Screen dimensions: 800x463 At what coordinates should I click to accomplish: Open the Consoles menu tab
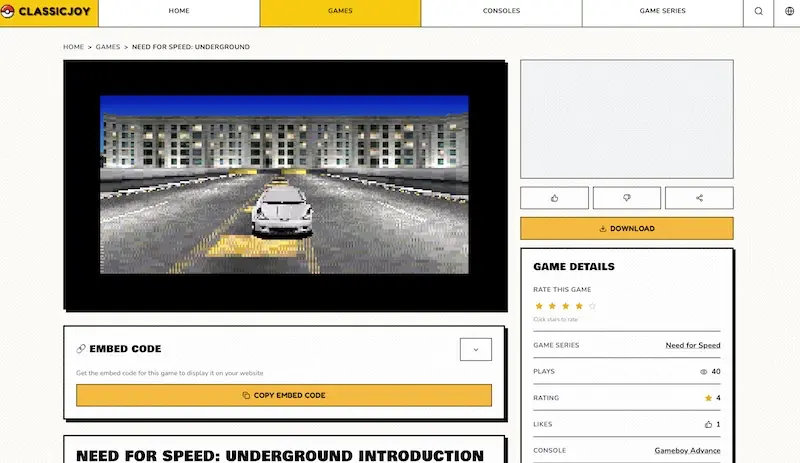pos(502,11)
